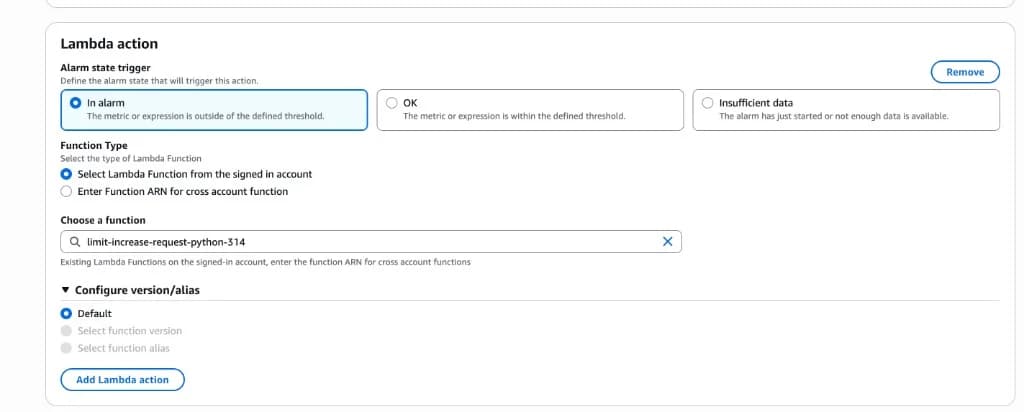Select the Insufficient data state trigger
This screenshot has height=412, width=1024.
[x=846, y=110]
